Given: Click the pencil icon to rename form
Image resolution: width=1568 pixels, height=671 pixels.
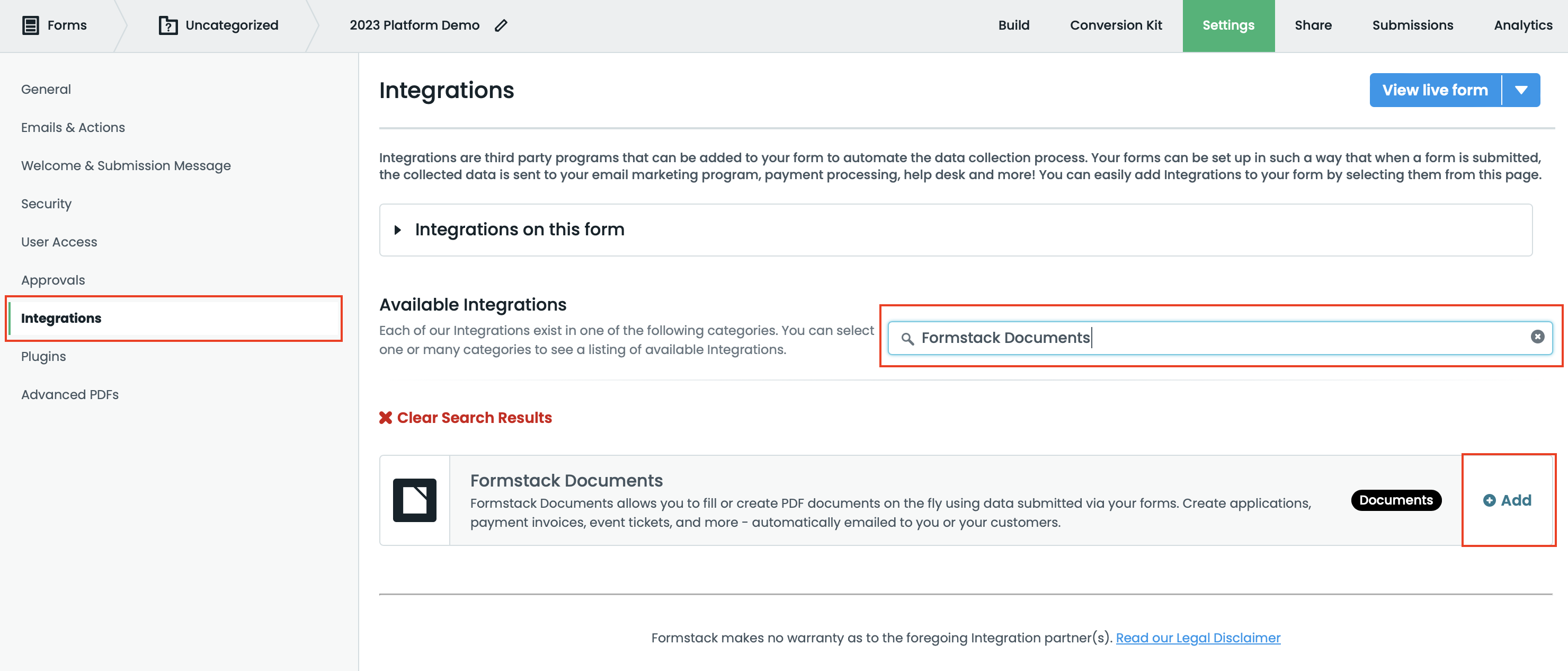Looking at the screenshot, I should point(501,25).
